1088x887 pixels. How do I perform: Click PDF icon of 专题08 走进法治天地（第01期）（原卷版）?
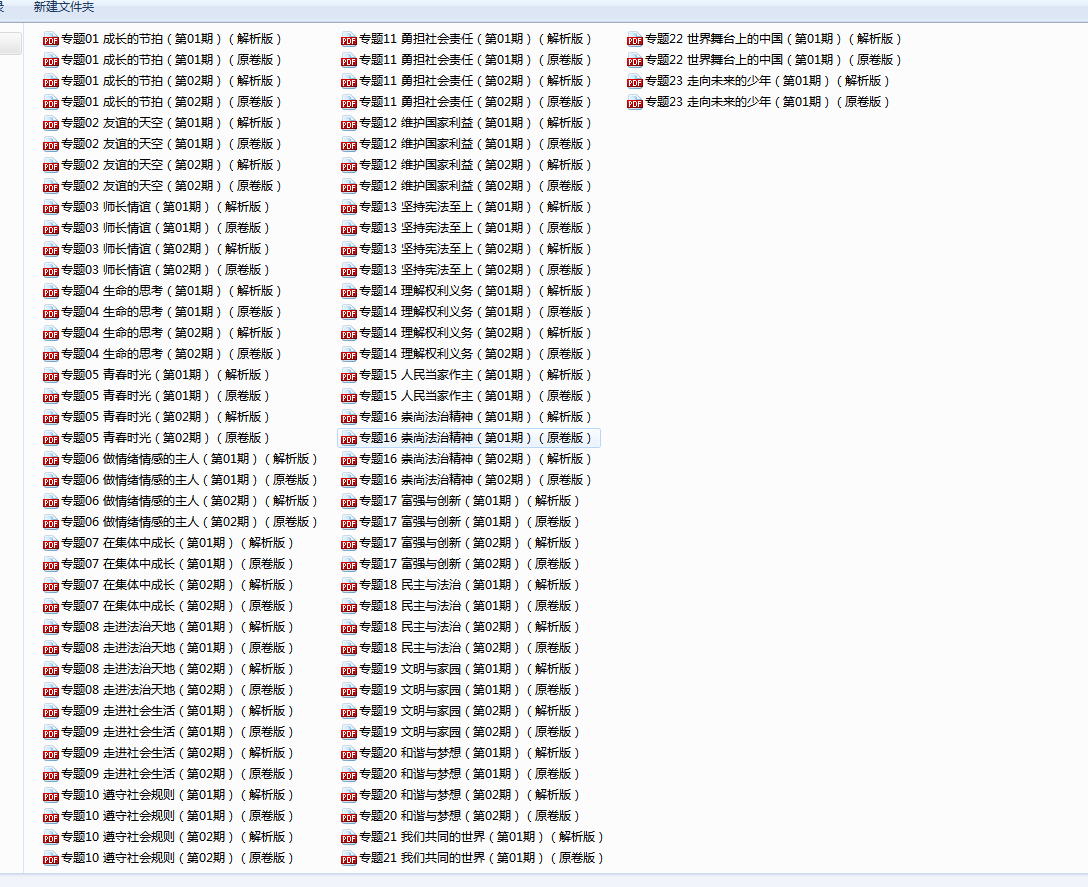[51, 649]
